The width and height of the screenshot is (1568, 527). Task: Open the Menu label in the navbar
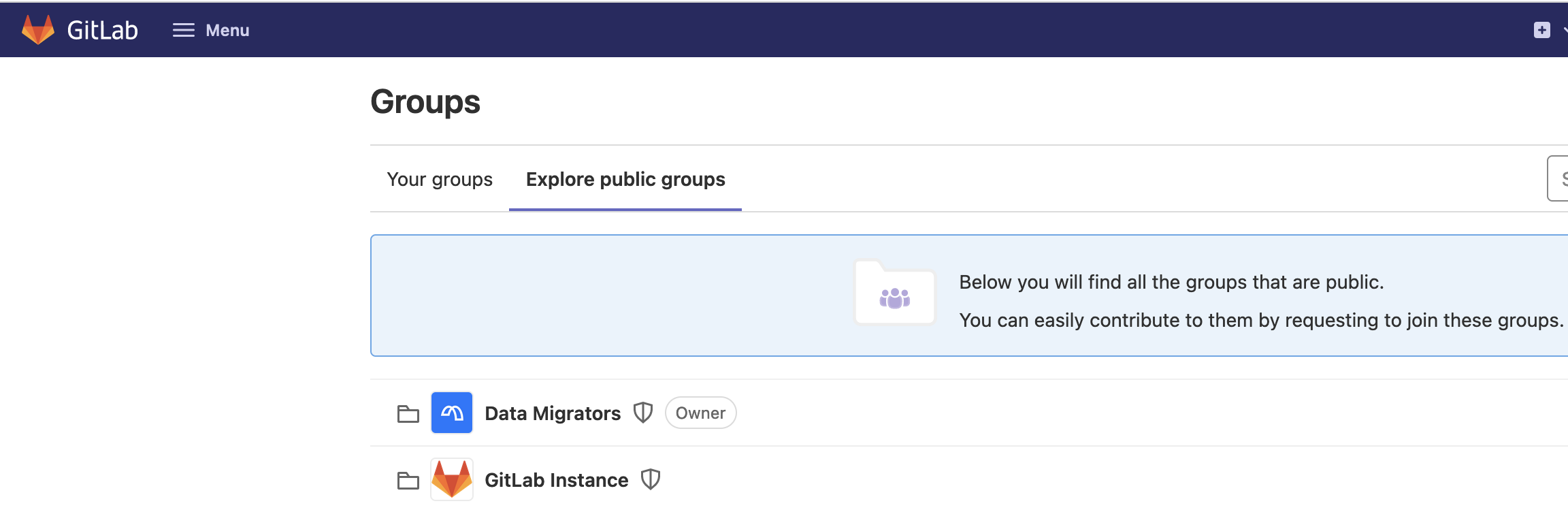[x=227, y=31]
